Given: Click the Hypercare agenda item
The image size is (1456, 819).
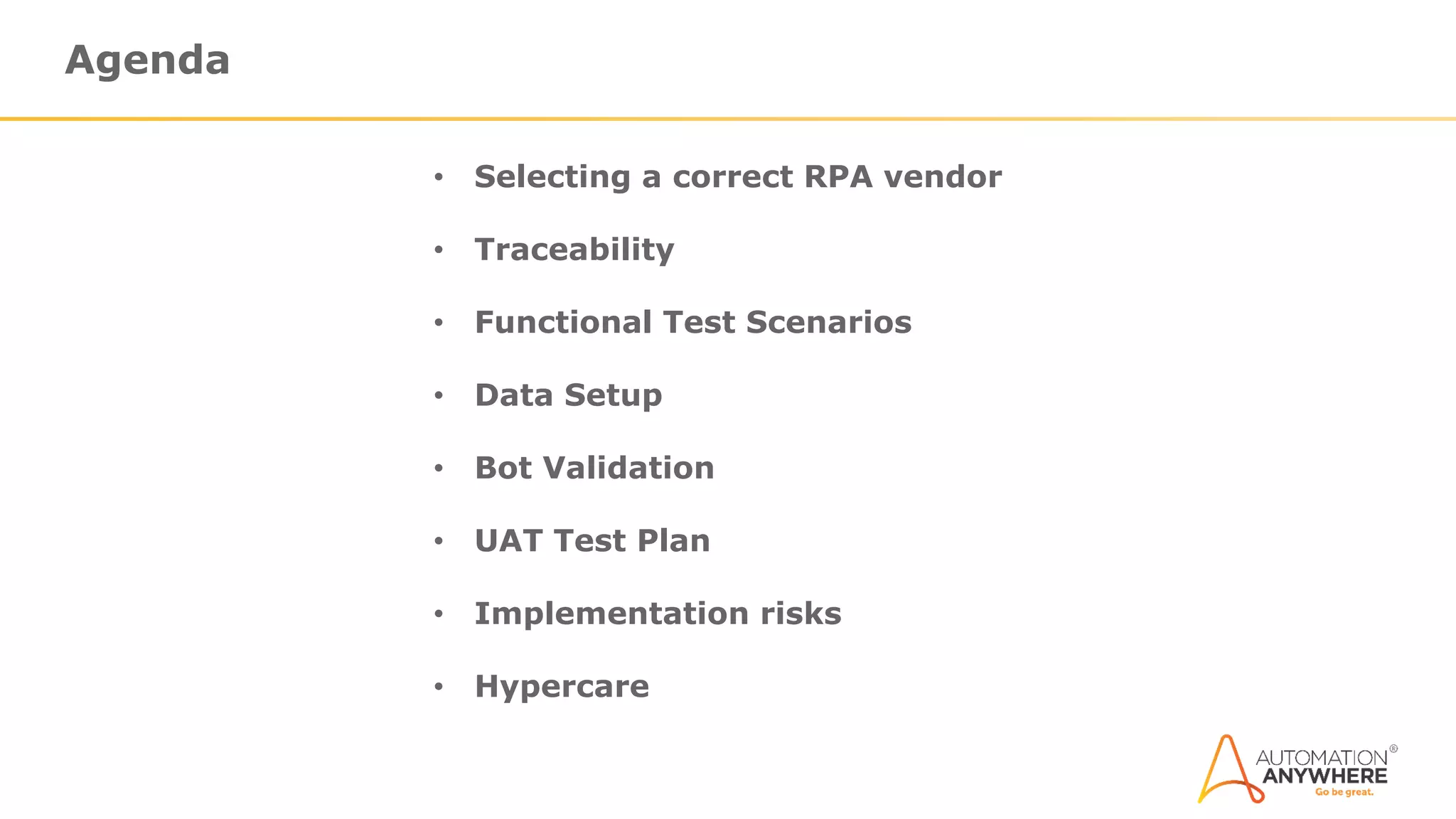Looking at the screenshot, I should [562, 687].
